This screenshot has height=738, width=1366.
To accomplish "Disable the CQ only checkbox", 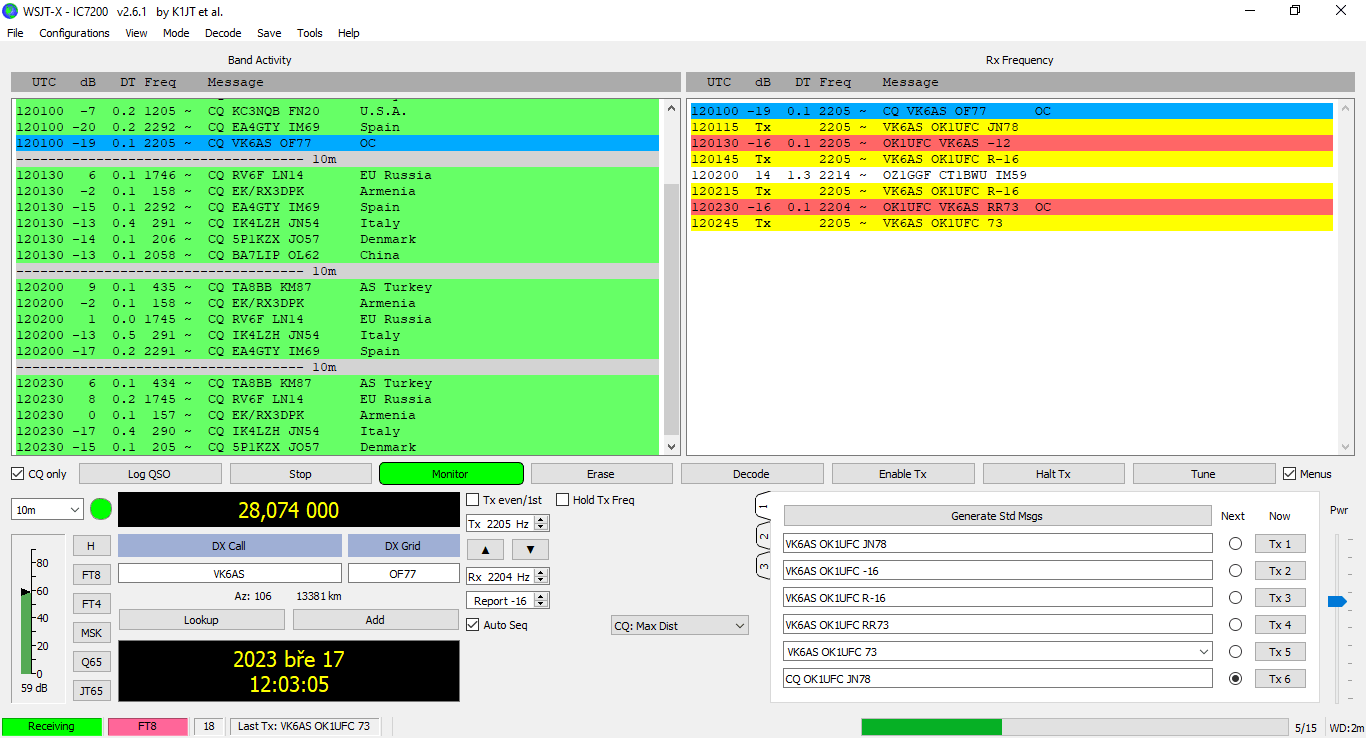I will [18, 474].
